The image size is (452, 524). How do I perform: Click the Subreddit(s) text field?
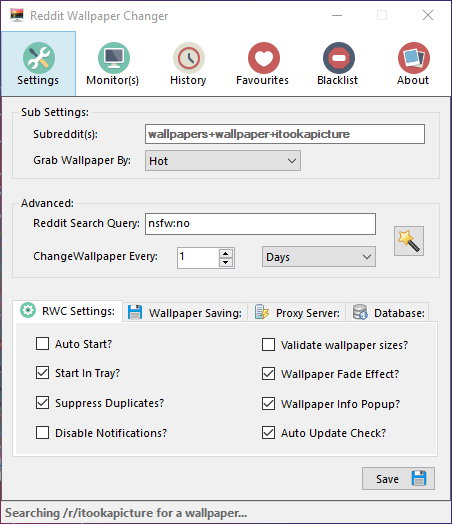click(x=285, y=134)
